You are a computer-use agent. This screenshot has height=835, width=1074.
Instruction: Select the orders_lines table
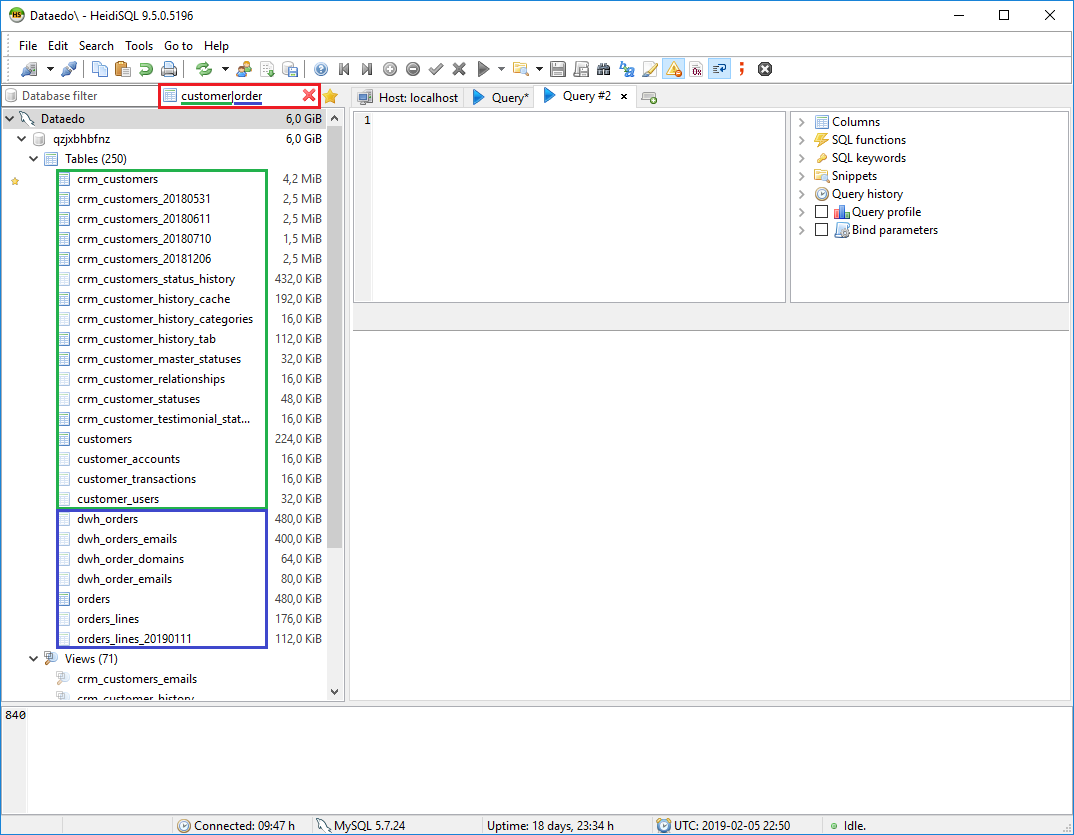point(108,619)
